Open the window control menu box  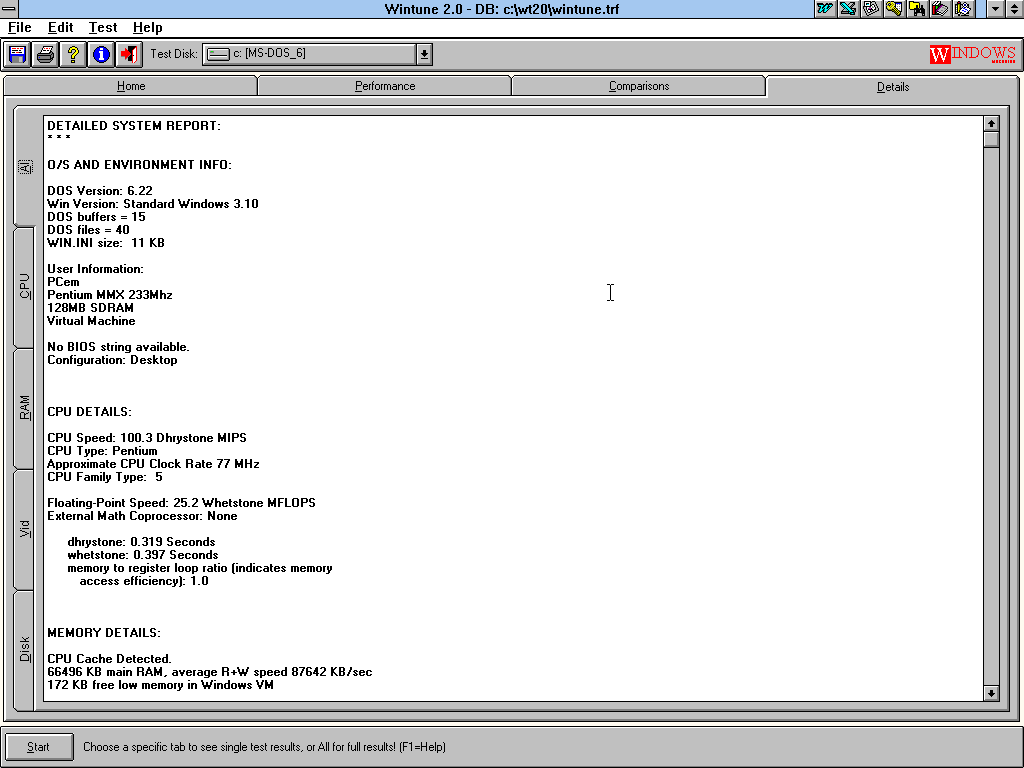tap(9, 9)
